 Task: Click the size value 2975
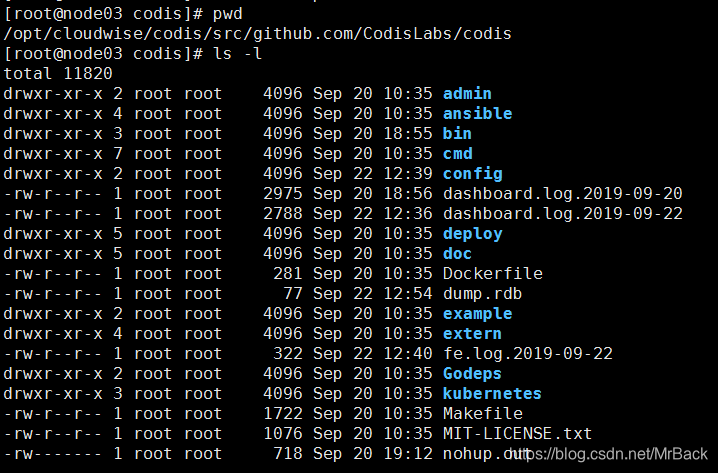tap(283, 194)
